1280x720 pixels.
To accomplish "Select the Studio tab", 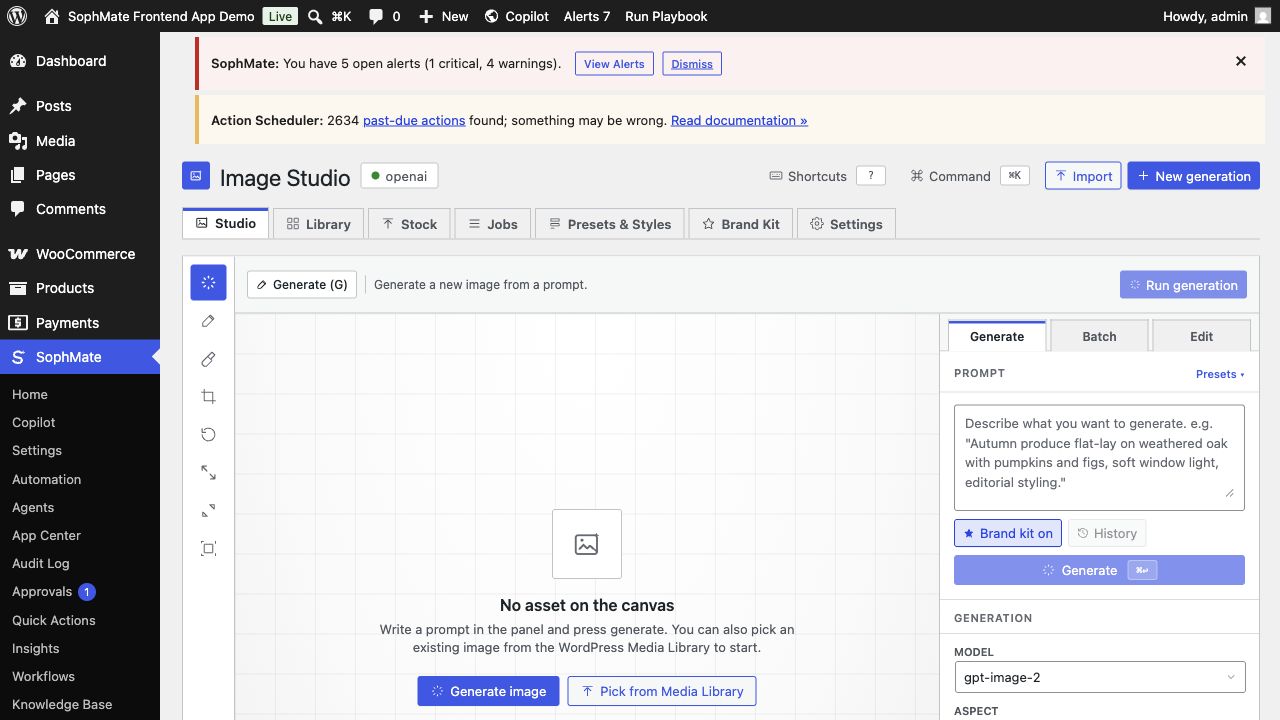I will click(226, 223).
